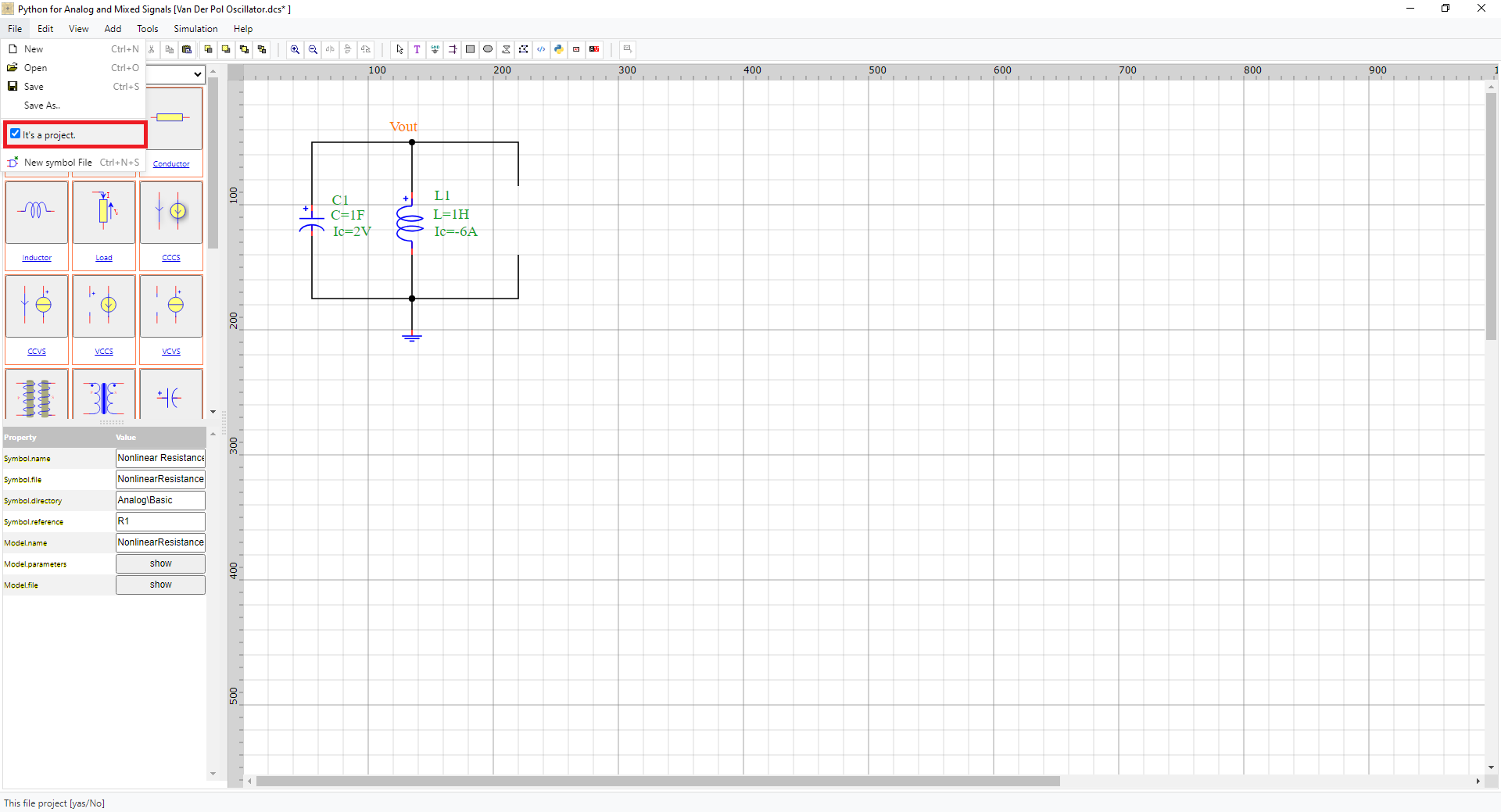Click the canvas horizontal scrollbar thumb

tap(657, 782)
